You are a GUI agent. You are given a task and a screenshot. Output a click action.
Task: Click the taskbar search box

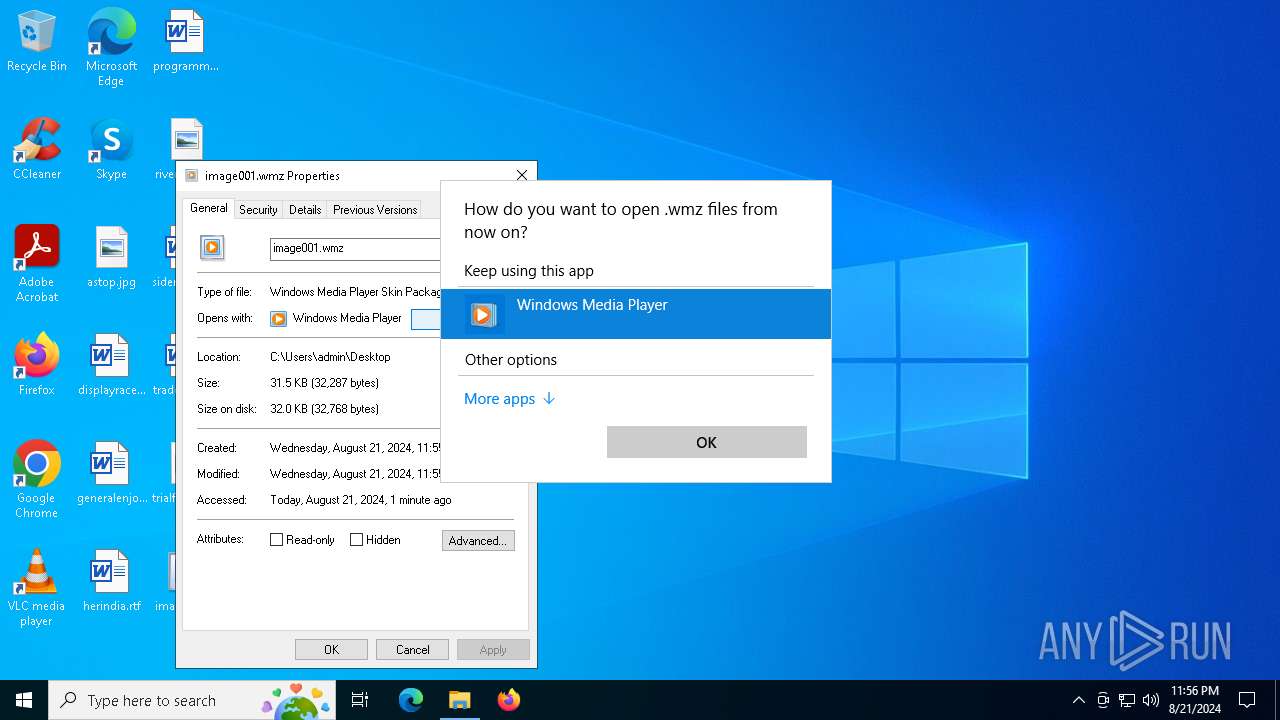click(x=192, y=700)
